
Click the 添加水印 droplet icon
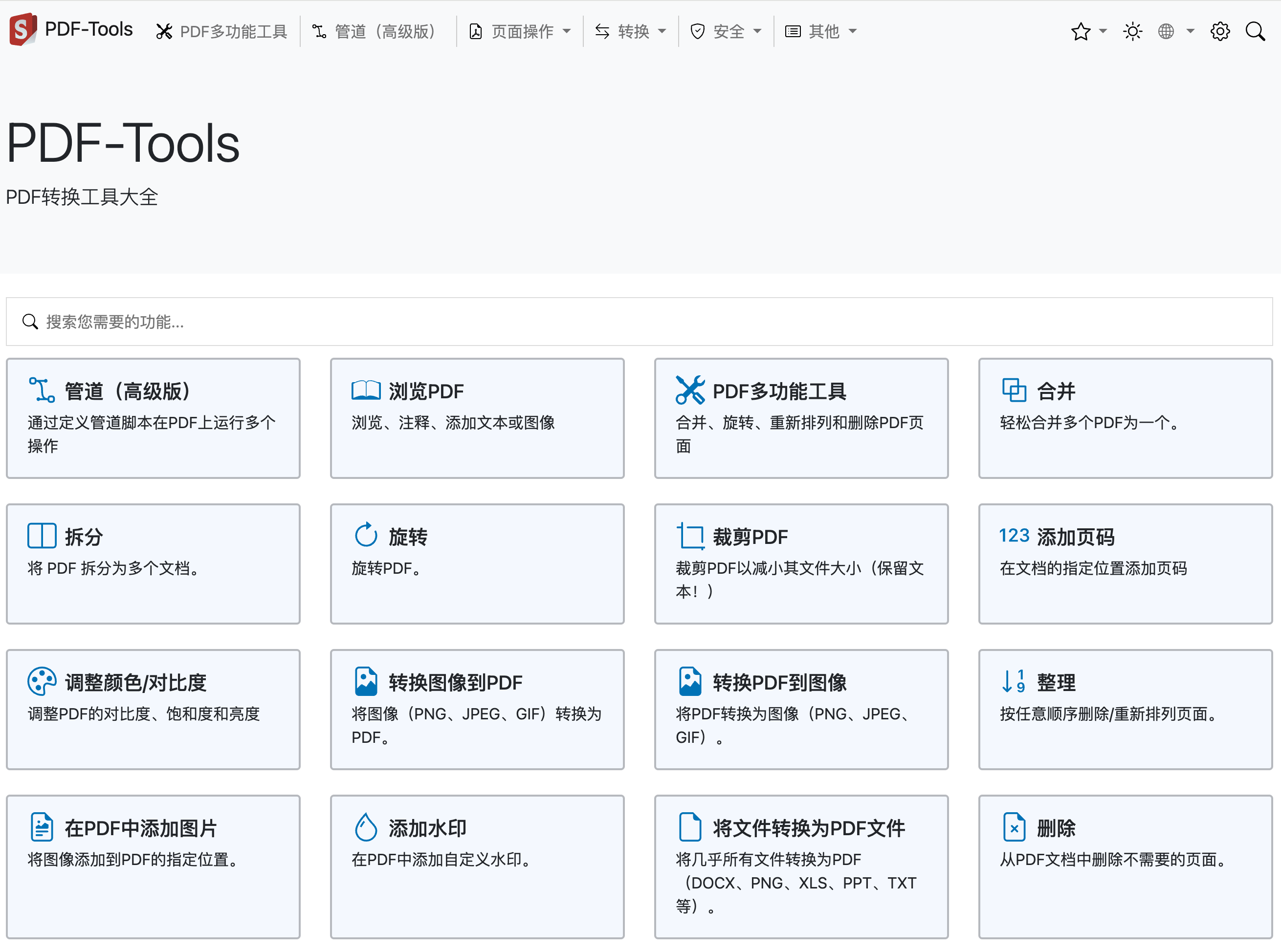[366, 827]
